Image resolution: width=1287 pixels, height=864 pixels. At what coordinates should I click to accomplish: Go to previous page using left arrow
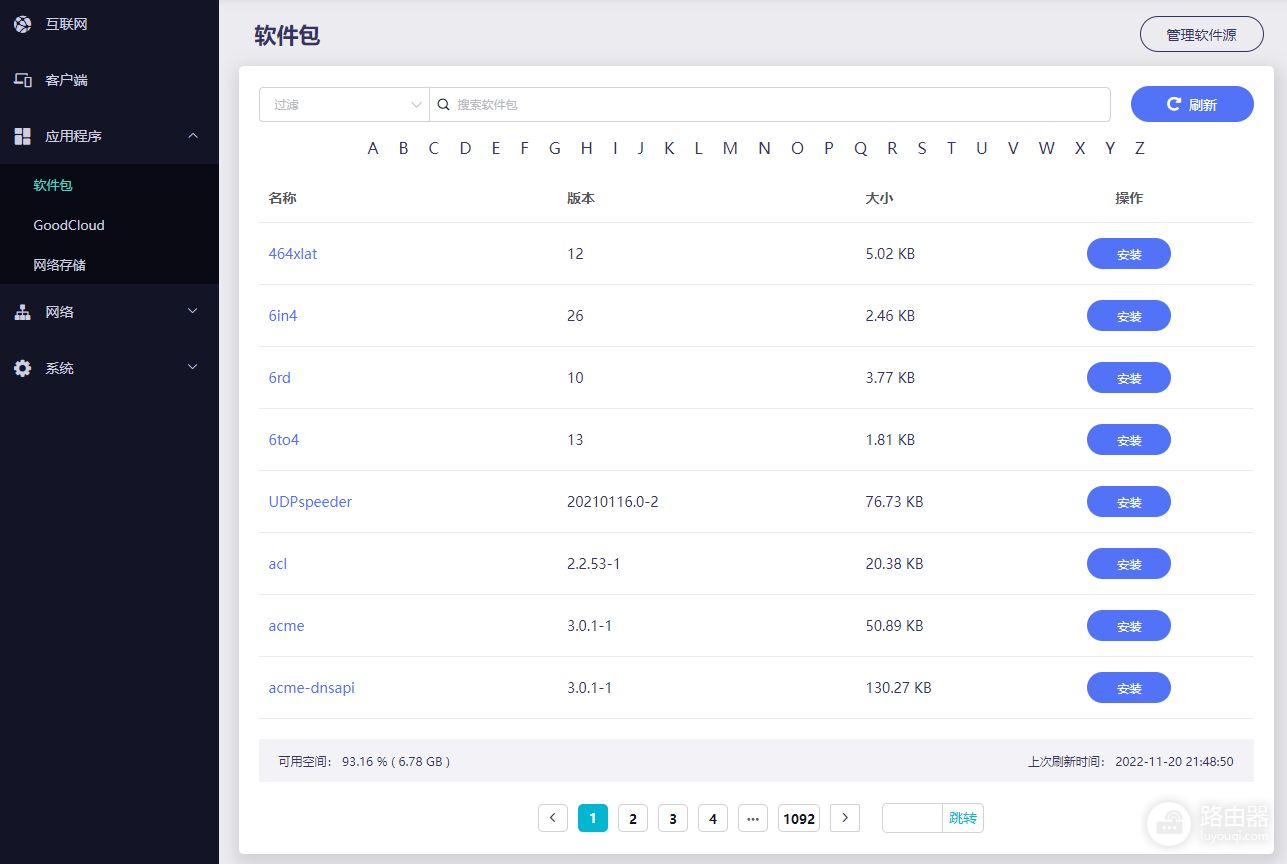point(553,818)
